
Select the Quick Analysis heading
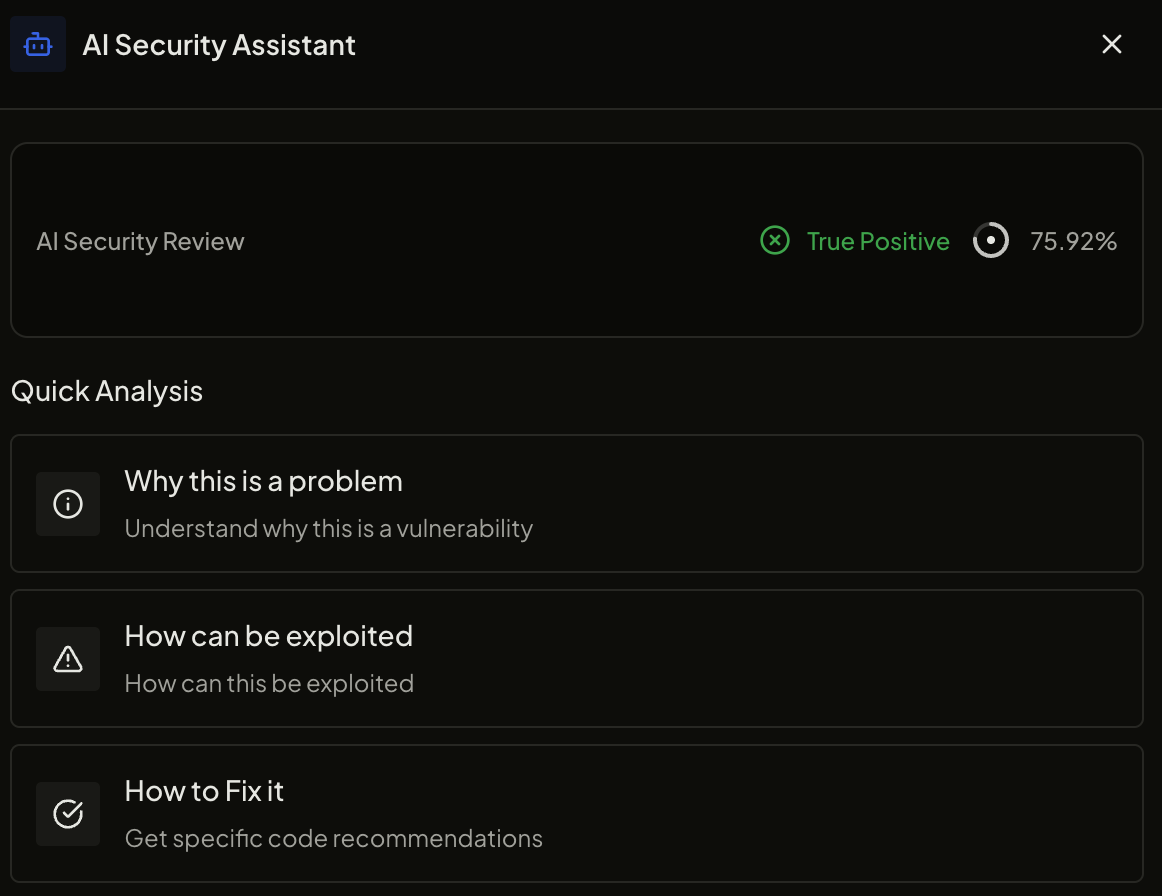coord(106,390)
